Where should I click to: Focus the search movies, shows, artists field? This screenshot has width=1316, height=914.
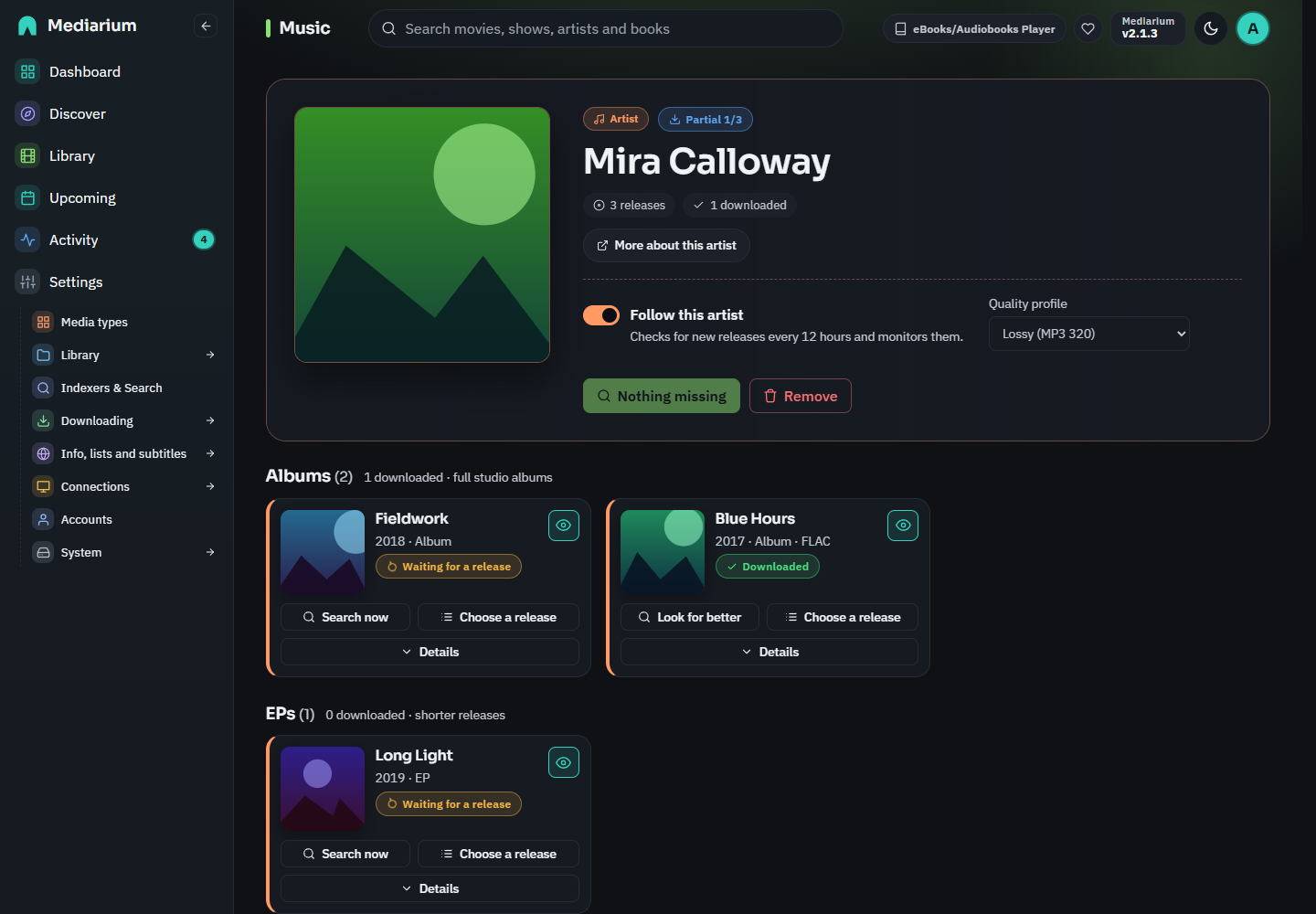coord(605,28)
